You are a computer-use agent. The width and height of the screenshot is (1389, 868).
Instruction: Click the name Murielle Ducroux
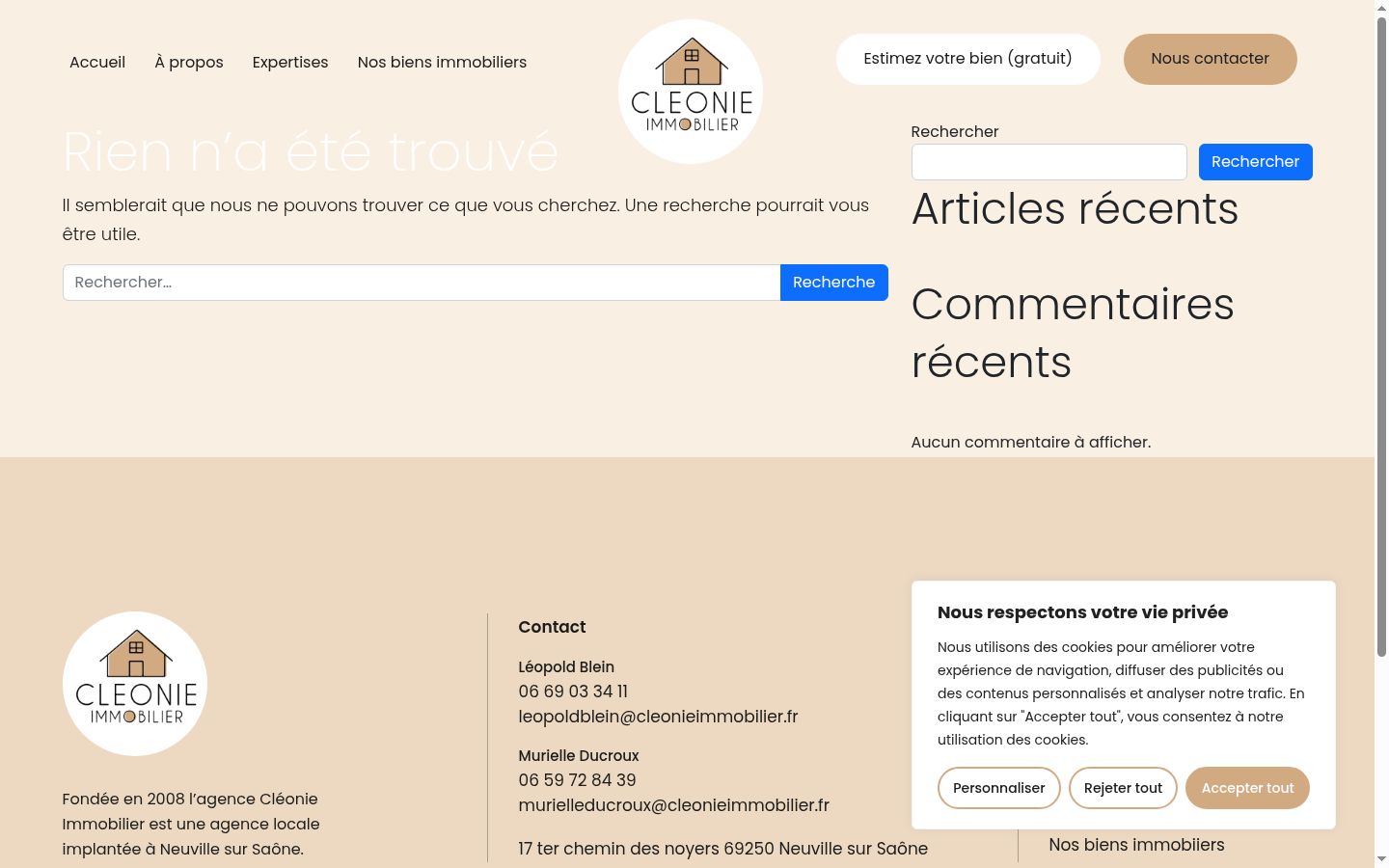coord(579,755)
